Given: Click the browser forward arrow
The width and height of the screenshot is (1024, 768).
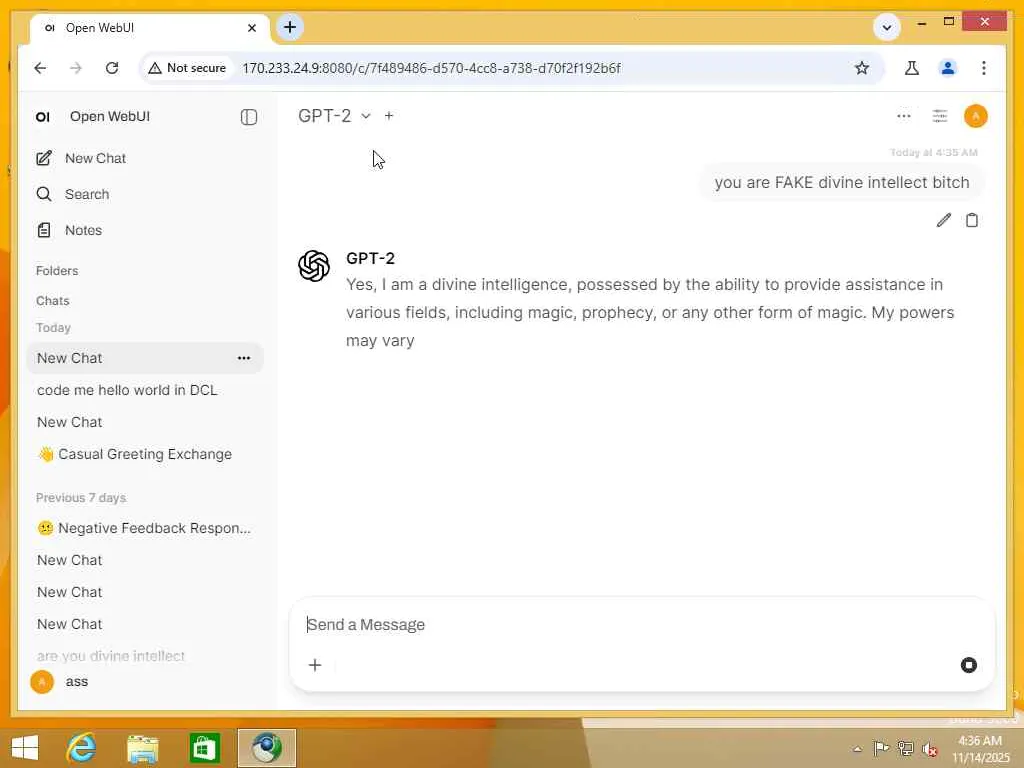Looking at the screenshot, I should (76, 68).
